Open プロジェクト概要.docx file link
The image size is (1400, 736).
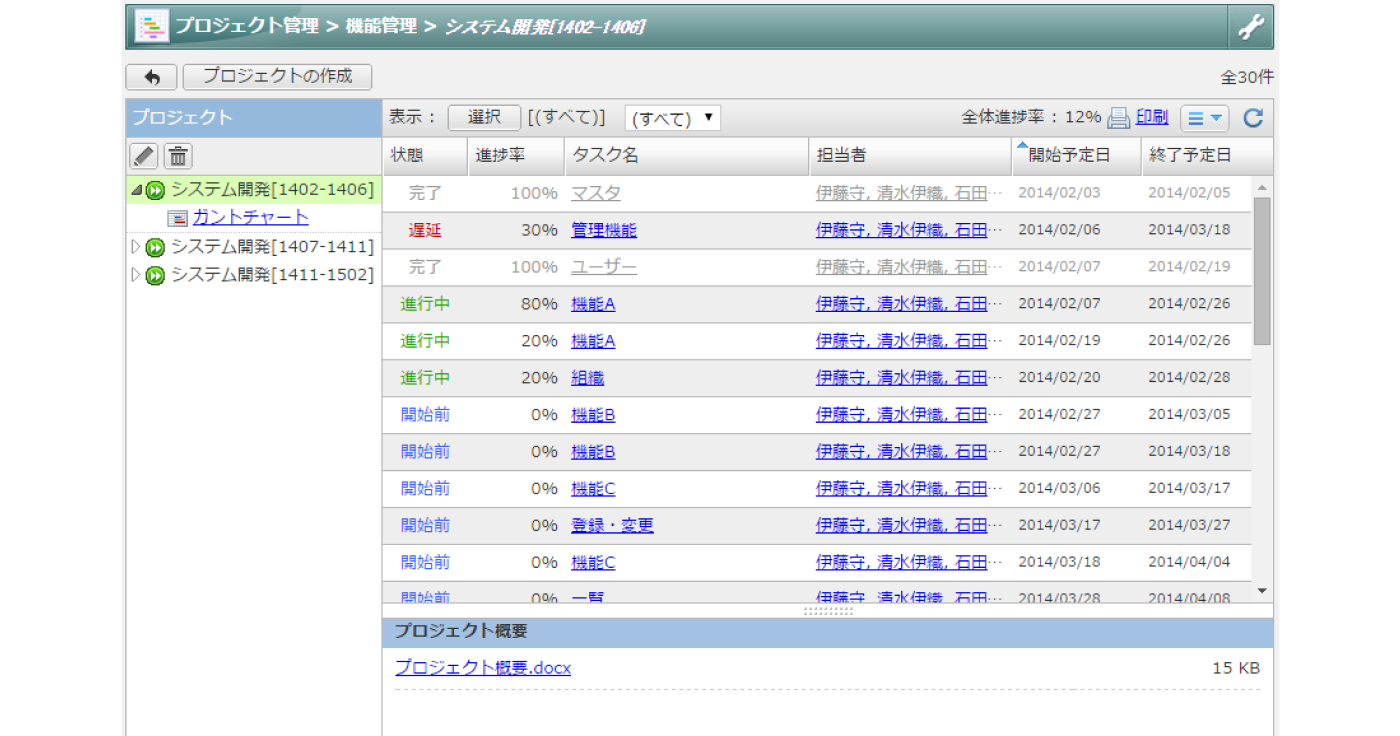click(483, 667)
